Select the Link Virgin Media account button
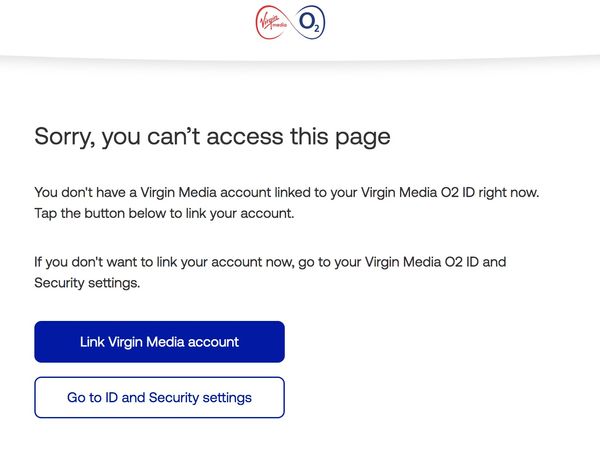Viewport: 600px width, 461px height. (x=160, y=342)
